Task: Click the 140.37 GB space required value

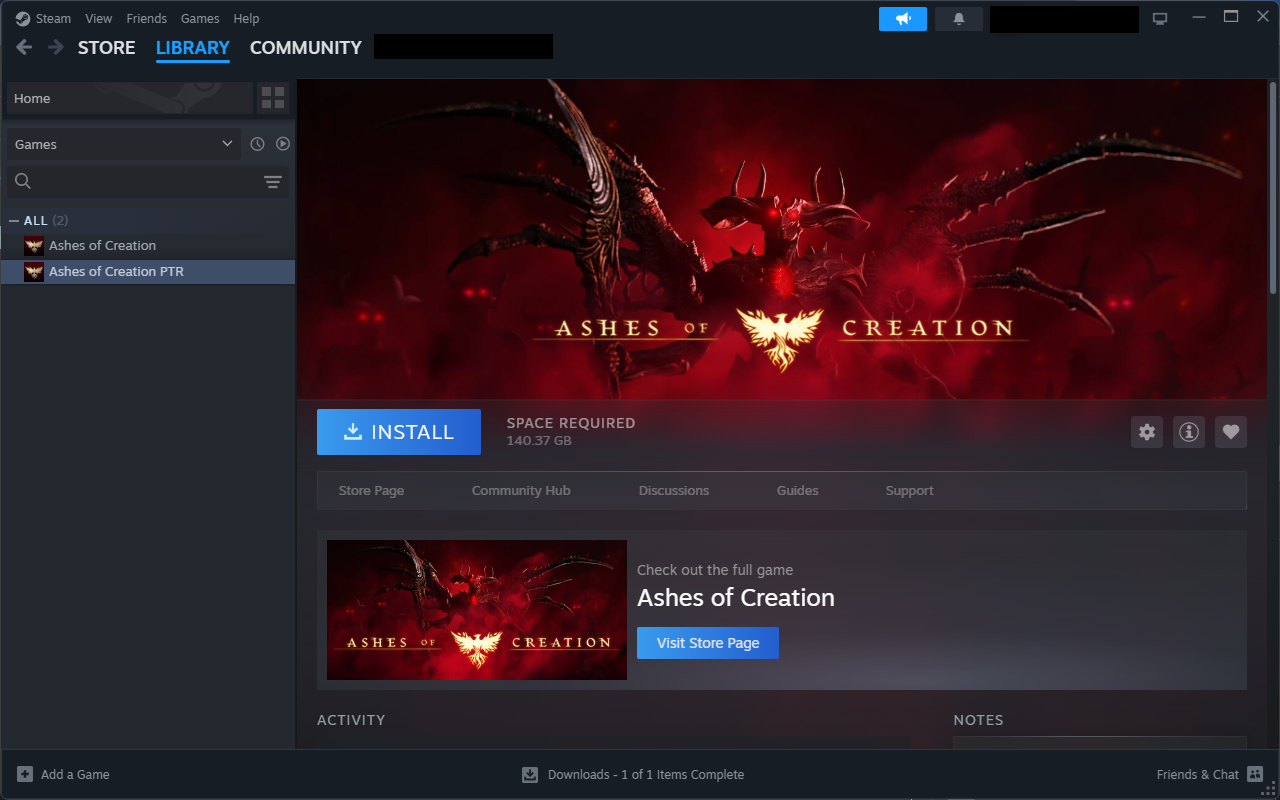Action: point(539,441)
